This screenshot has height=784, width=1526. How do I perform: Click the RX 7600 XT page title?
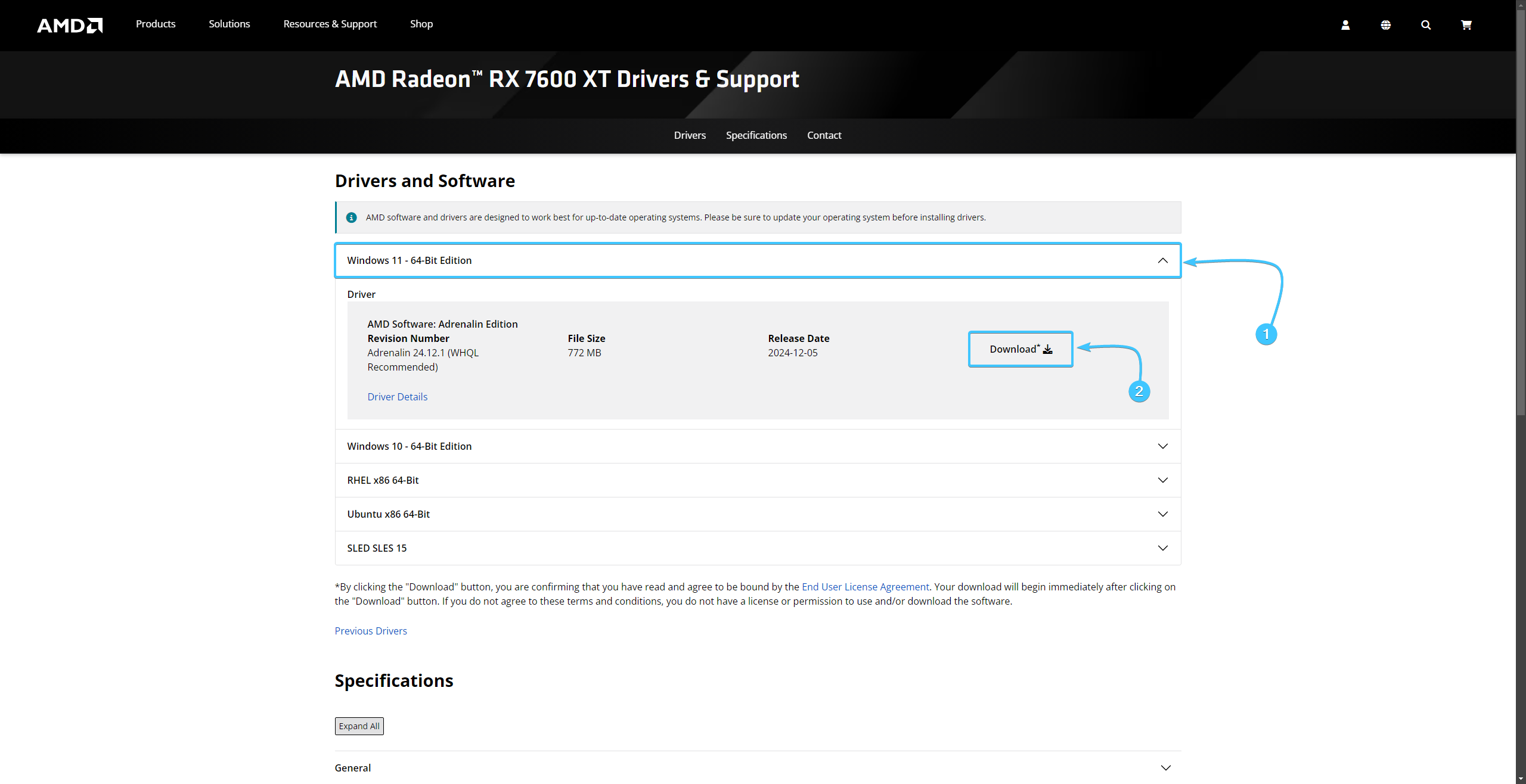click(567, 79)
